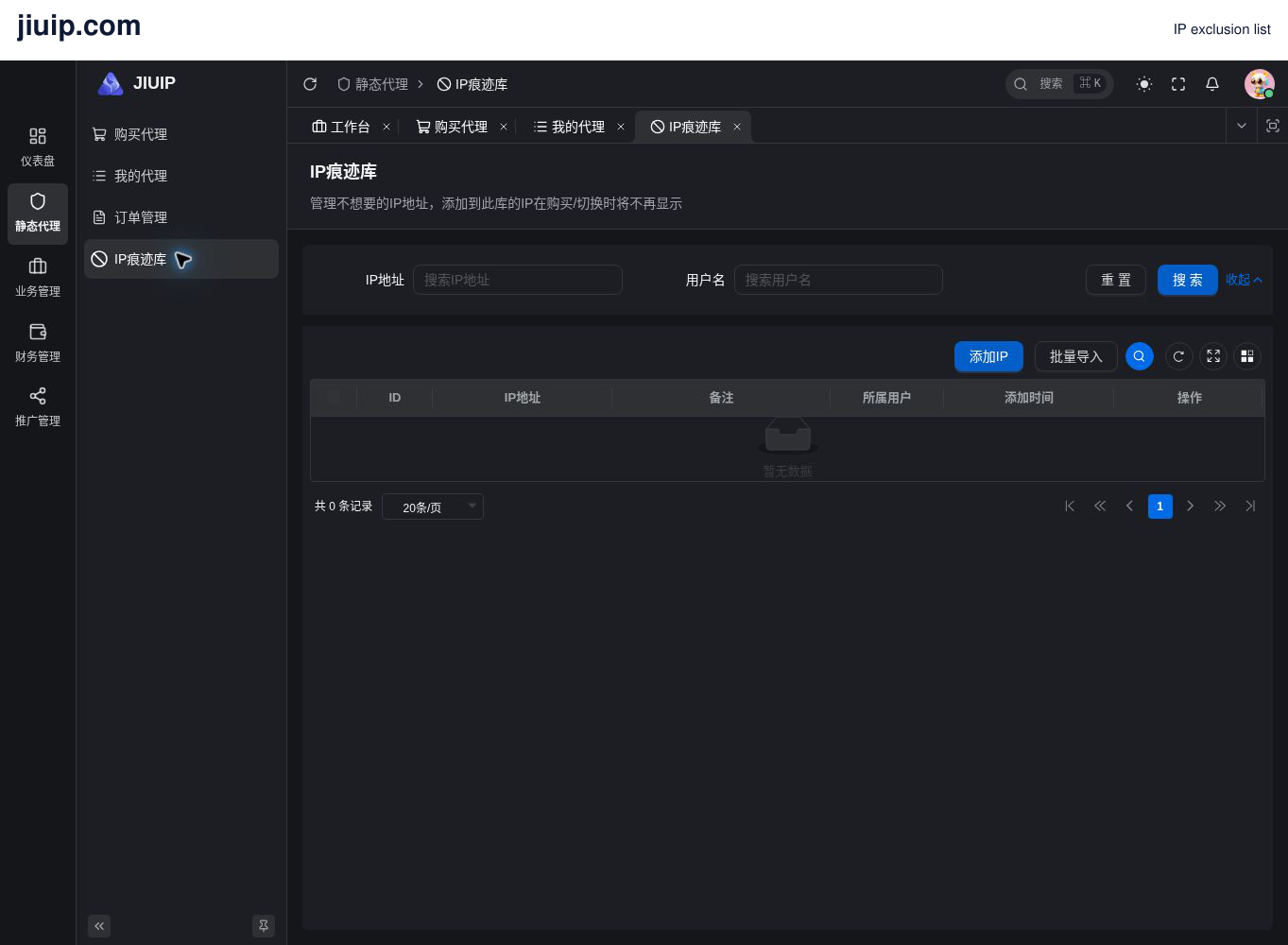The width and height of the screenshot is (1288, 945).
Task: Open the 20条/页 page size dropdown
Action: tap(433, 507)
